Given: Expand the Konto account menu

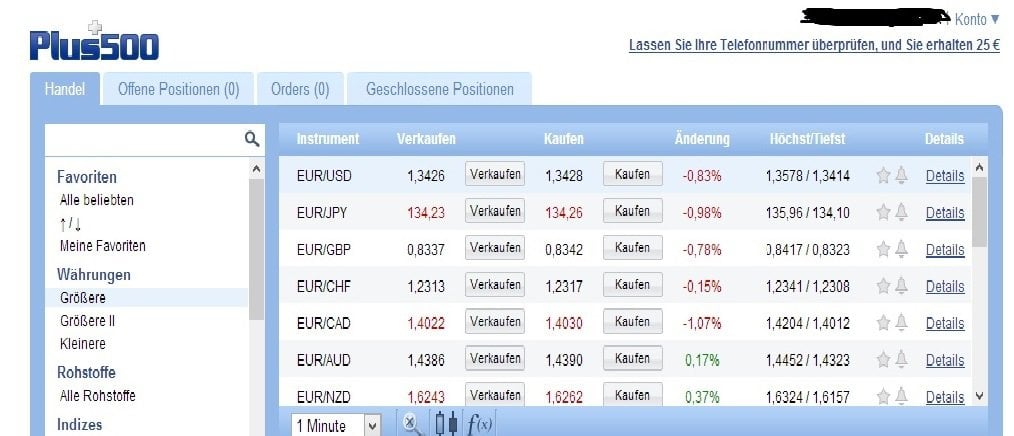Looking at the screenshot, I should (x=976, y=19).
